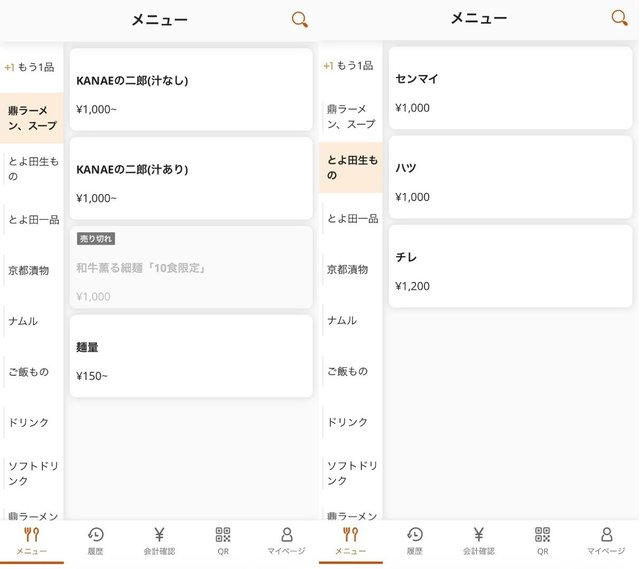Open the QR code icon on right screen
Image resolution: width=640 pixels, height=569 pixels.
pos(542,541)
